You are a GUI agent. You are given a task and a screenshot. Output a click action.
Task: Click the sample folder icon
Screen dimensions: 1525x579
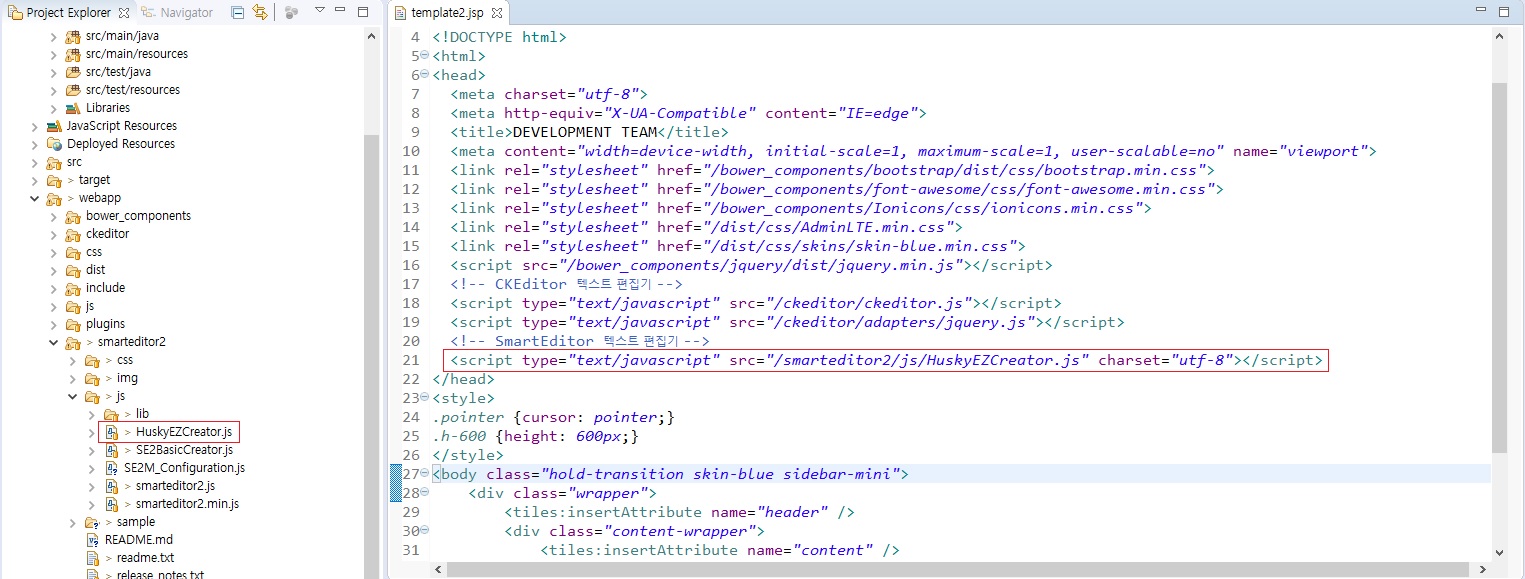(x=92, y=522)
